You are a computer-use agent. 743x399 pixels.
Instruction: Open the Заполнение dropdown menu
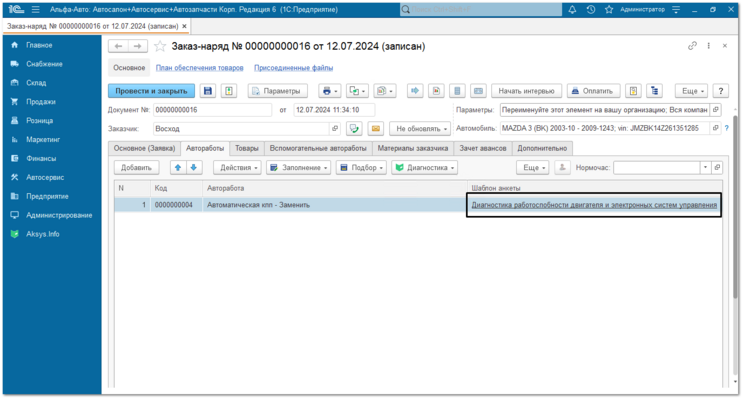[x=299, y=167]
